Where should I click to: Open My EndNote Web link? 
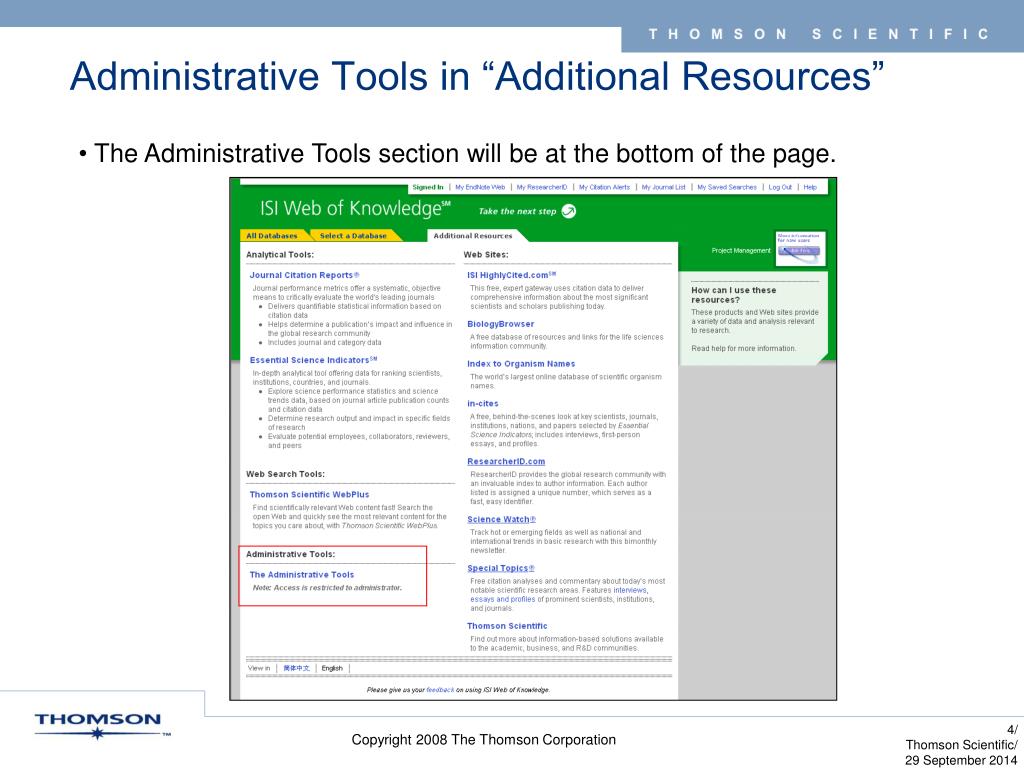click(480, 187)
